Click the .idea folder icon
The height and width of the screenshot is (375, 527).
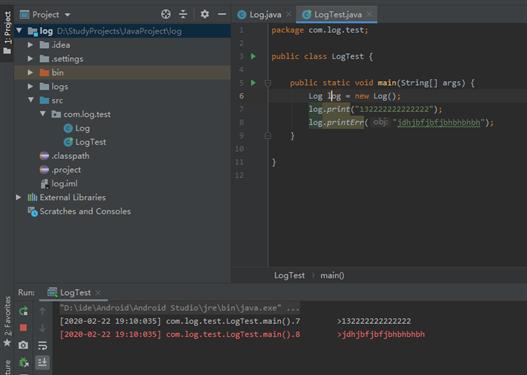tap(44, 45)
